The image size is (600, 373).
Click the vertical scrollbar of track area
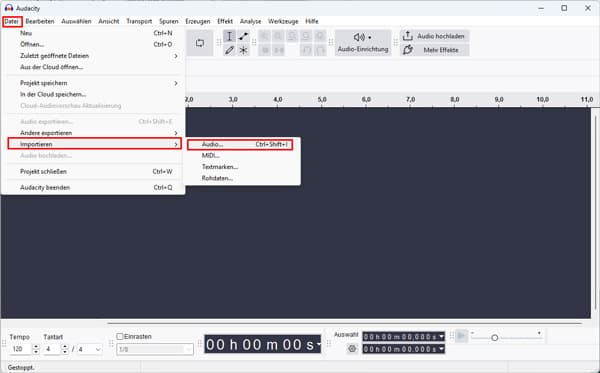[x=595, y=213]
